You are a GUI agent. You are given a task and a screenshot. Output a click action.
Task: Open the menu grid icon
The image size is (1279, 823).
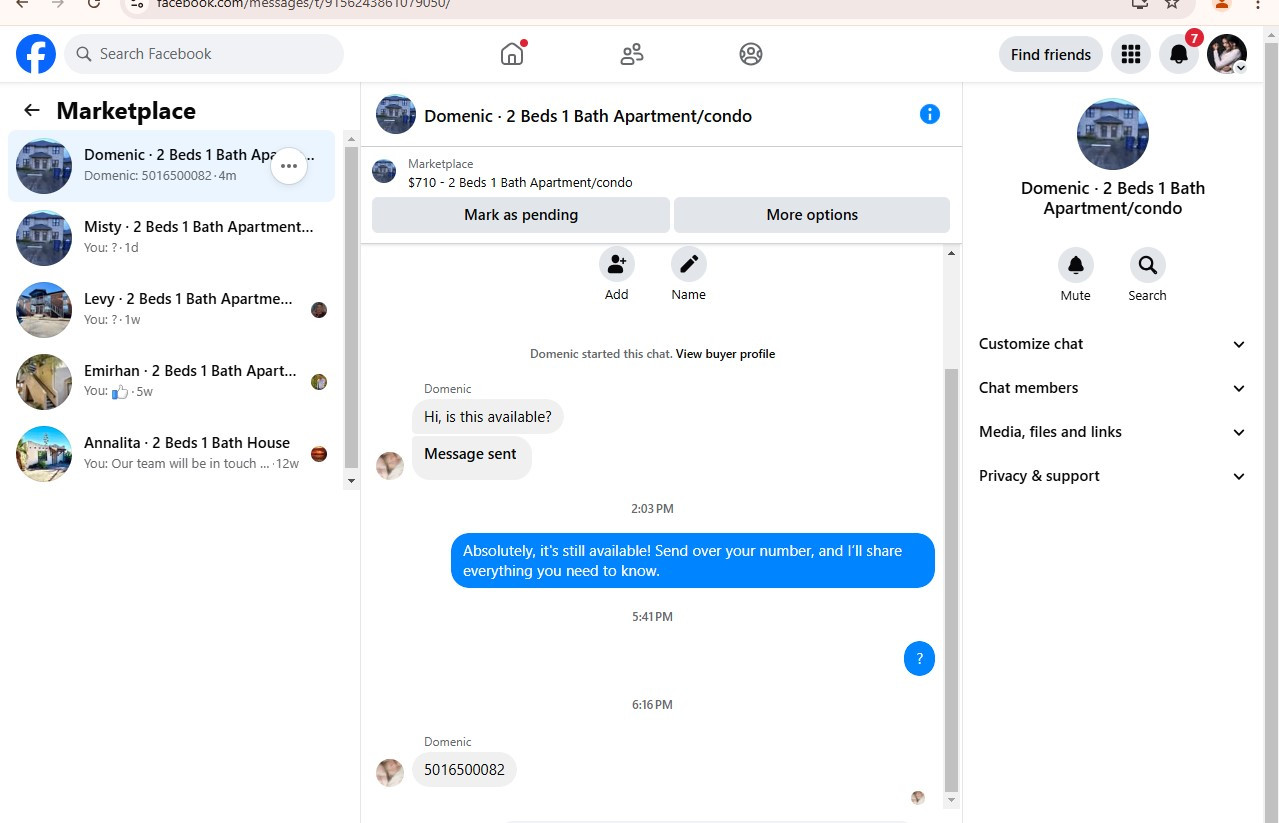[x=1131, y=54]
